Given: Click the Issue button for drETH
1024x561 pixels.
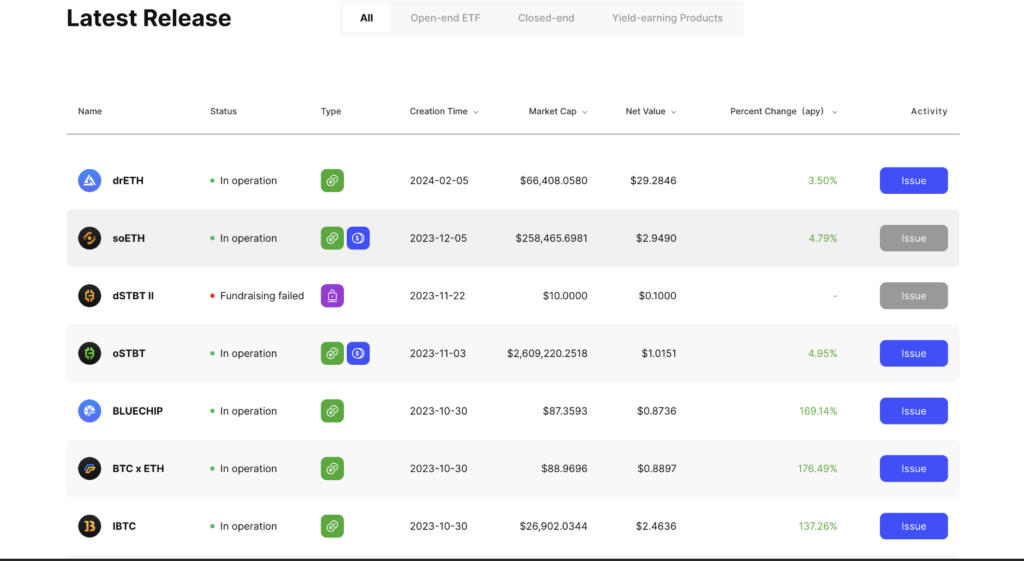Looking at the screenshot, I should [x=914, y=180].
